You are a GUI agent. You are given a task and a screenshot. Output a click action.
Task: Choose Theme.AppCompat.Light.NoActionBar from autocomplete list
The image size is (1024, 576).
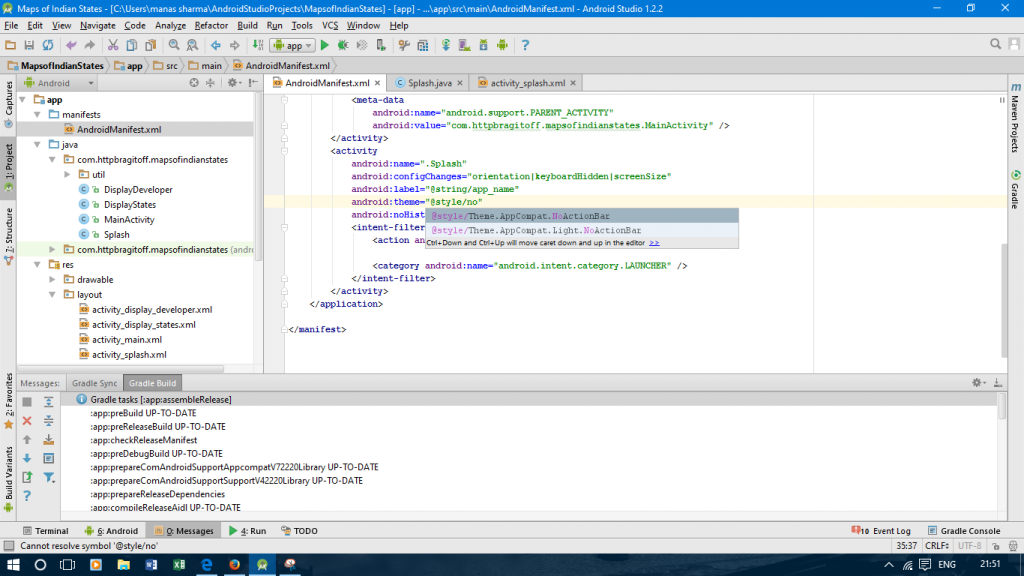[x=536, y=230]
